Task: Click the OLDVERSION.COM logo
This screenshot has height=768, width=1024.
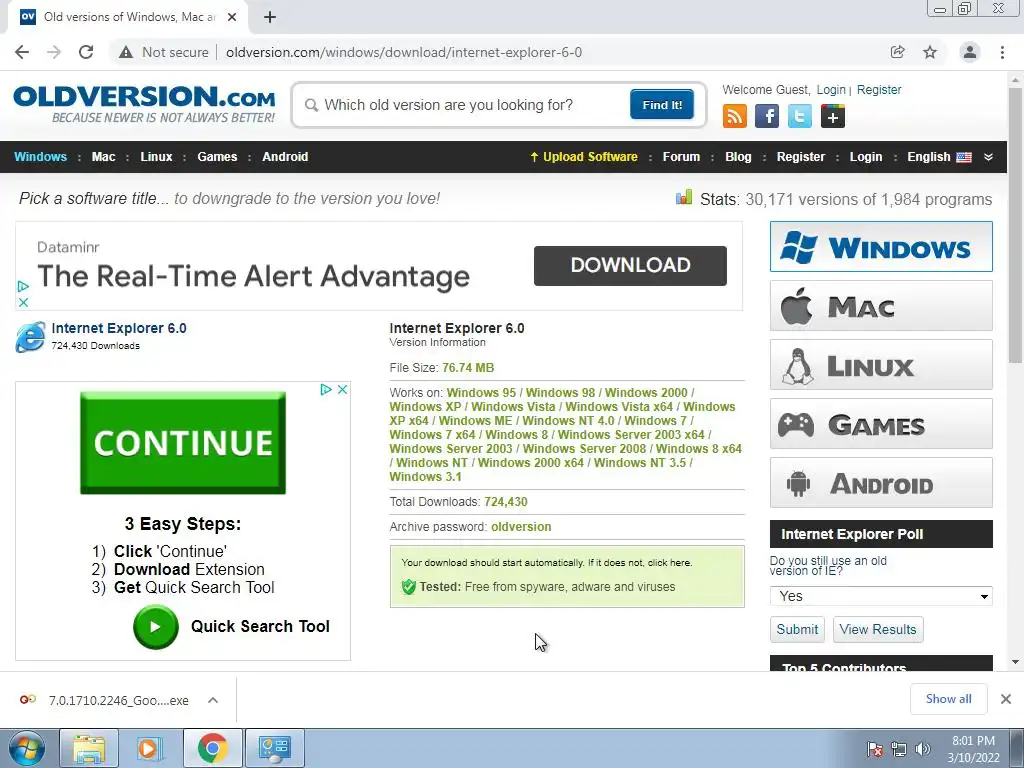Action: point(144,104)
